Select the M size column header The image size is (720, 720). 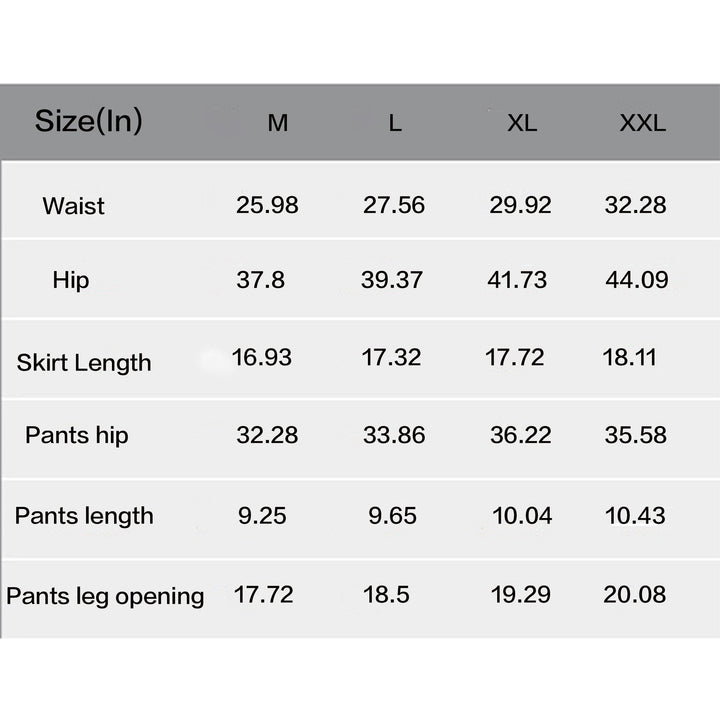click(x=278, y=123)
